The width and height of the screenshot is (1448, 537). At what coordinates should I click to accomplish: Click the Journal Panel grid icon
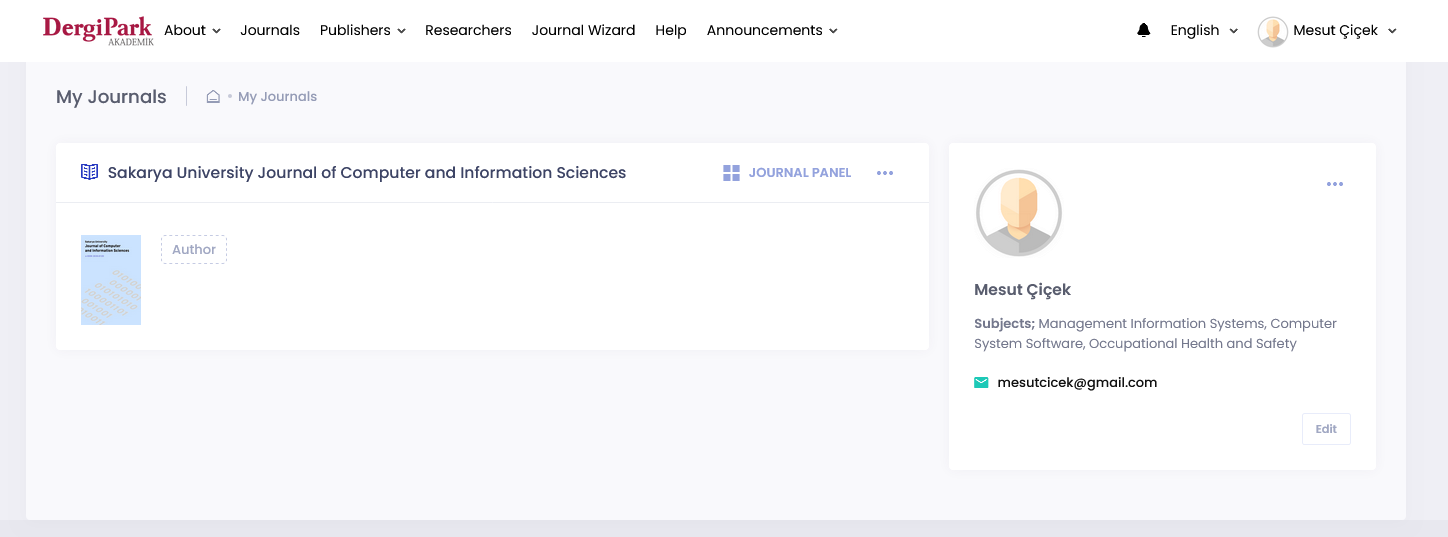[x=731, y=173]
